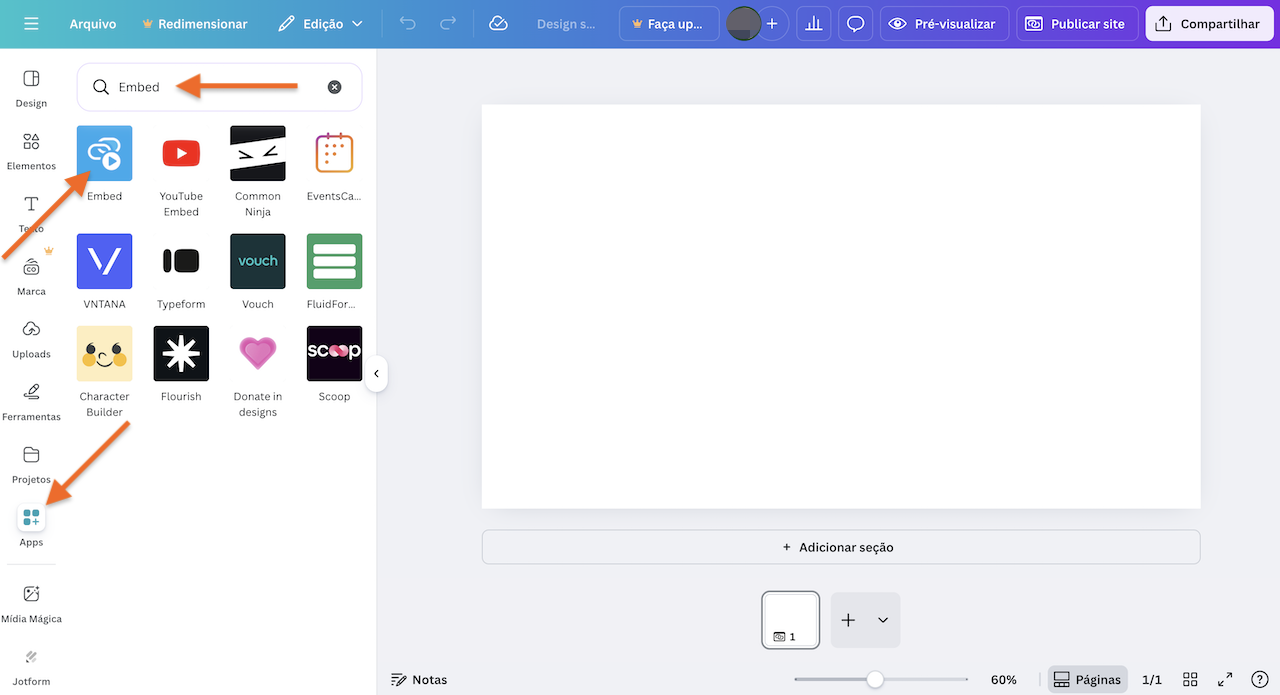Toggle the Páginas view at bottom
The width and height of the screenshot is (1280, 695).
1087,679
